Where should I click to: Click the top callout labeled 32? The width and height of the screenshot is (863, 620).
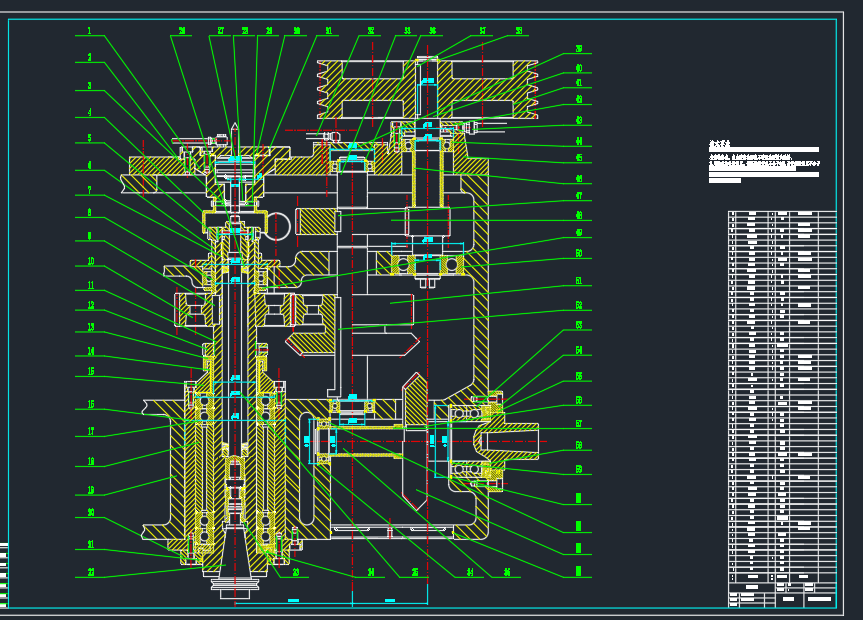point(370,31)
